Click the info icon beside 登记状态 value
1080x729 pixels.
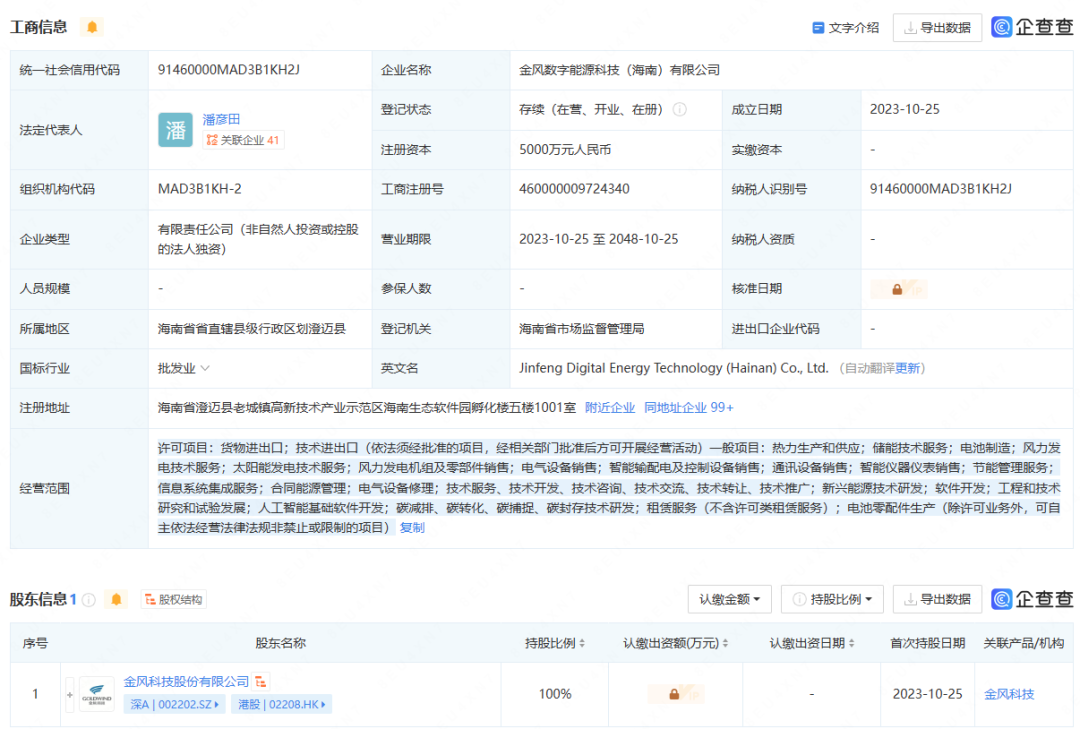point(680,109)
